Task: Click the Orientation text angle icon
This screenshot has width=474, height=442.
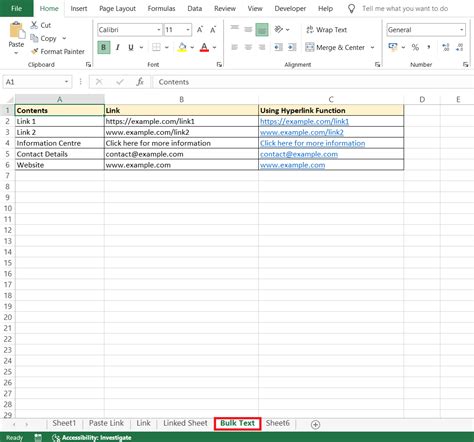Action: [x=278, y=30]
